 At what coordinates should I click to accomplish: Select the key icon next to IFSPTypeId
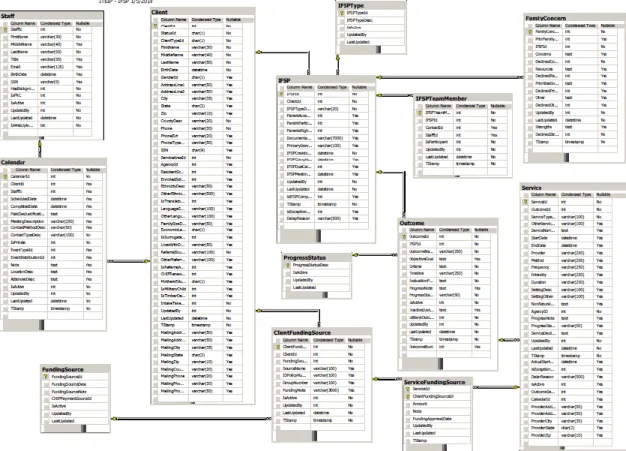pos(342,13)
